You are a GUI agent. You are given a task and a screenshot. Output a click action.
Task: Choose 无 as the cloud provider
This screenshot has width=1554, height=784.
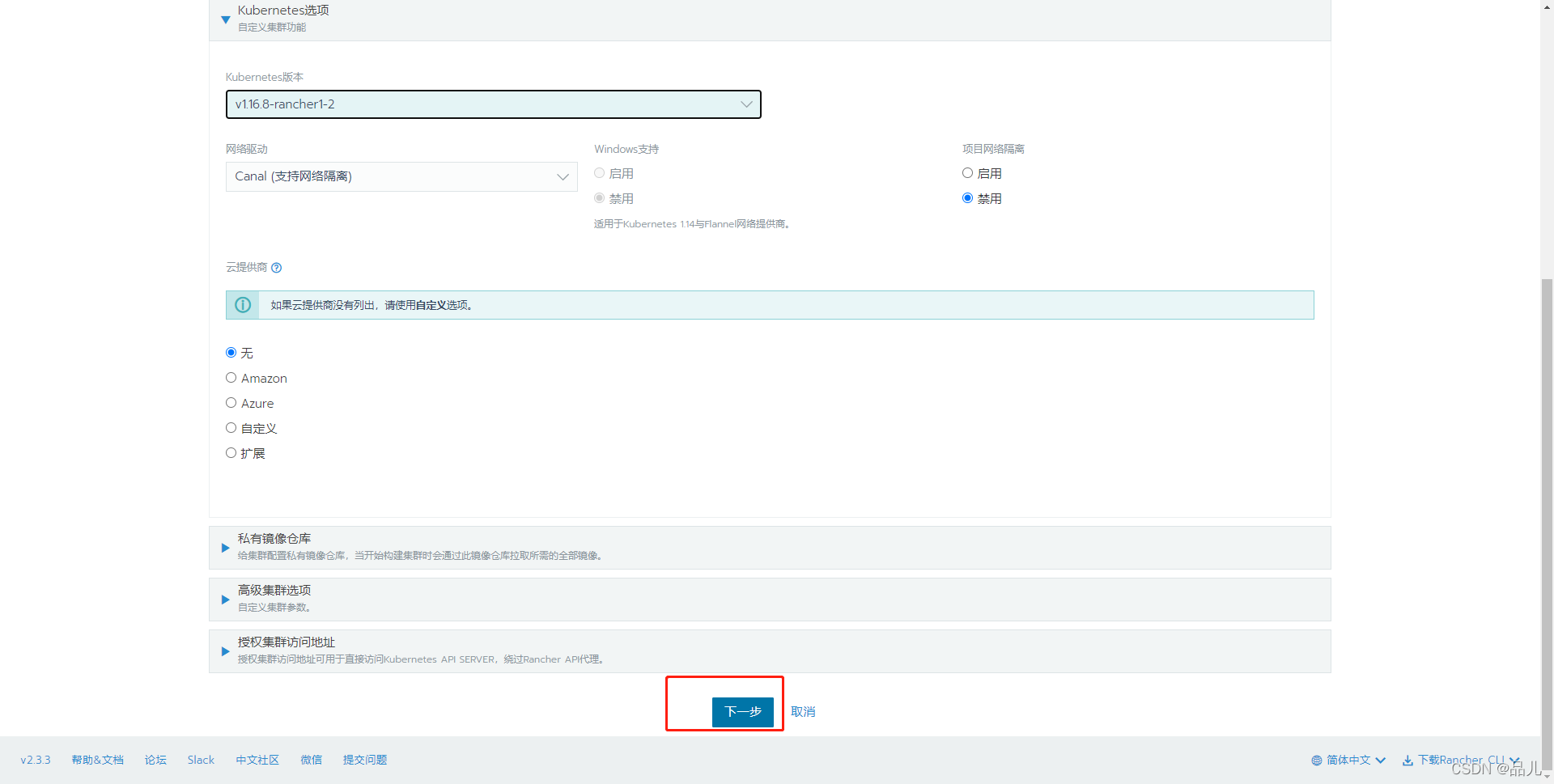pos(231,353)
